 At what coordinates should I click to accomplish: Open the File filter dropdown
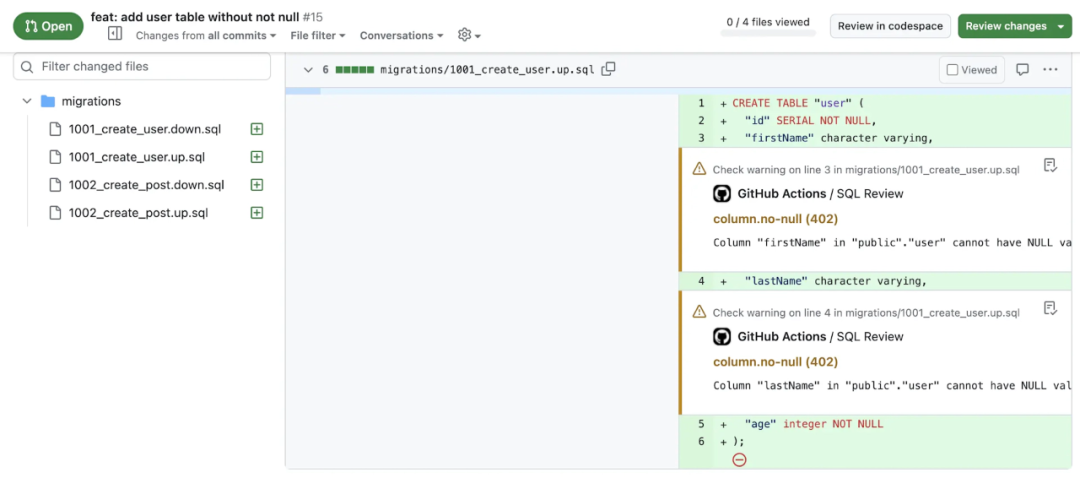coord(318,35)
